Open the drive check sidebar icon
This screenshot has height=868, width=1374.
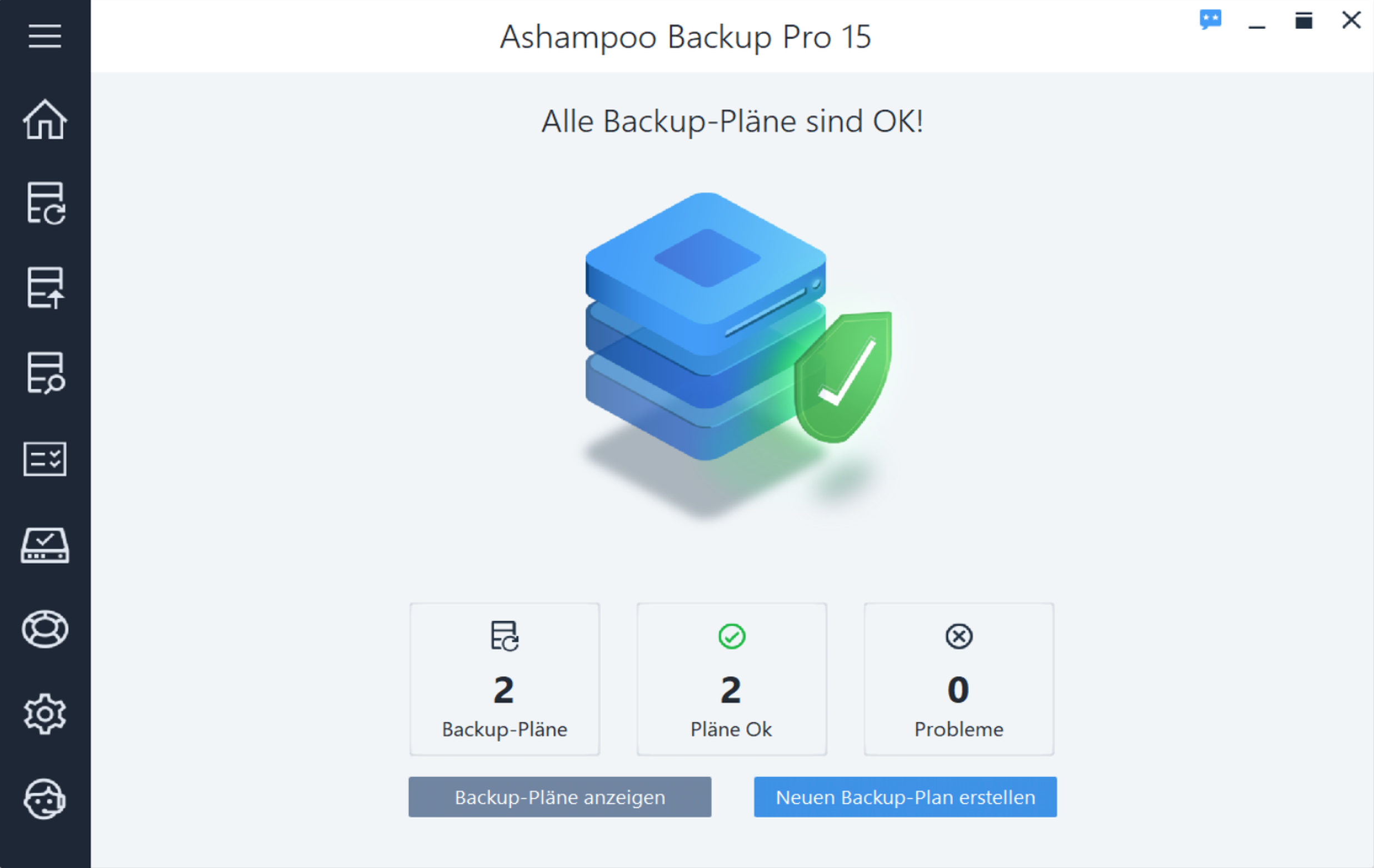[x=44, y=545]
